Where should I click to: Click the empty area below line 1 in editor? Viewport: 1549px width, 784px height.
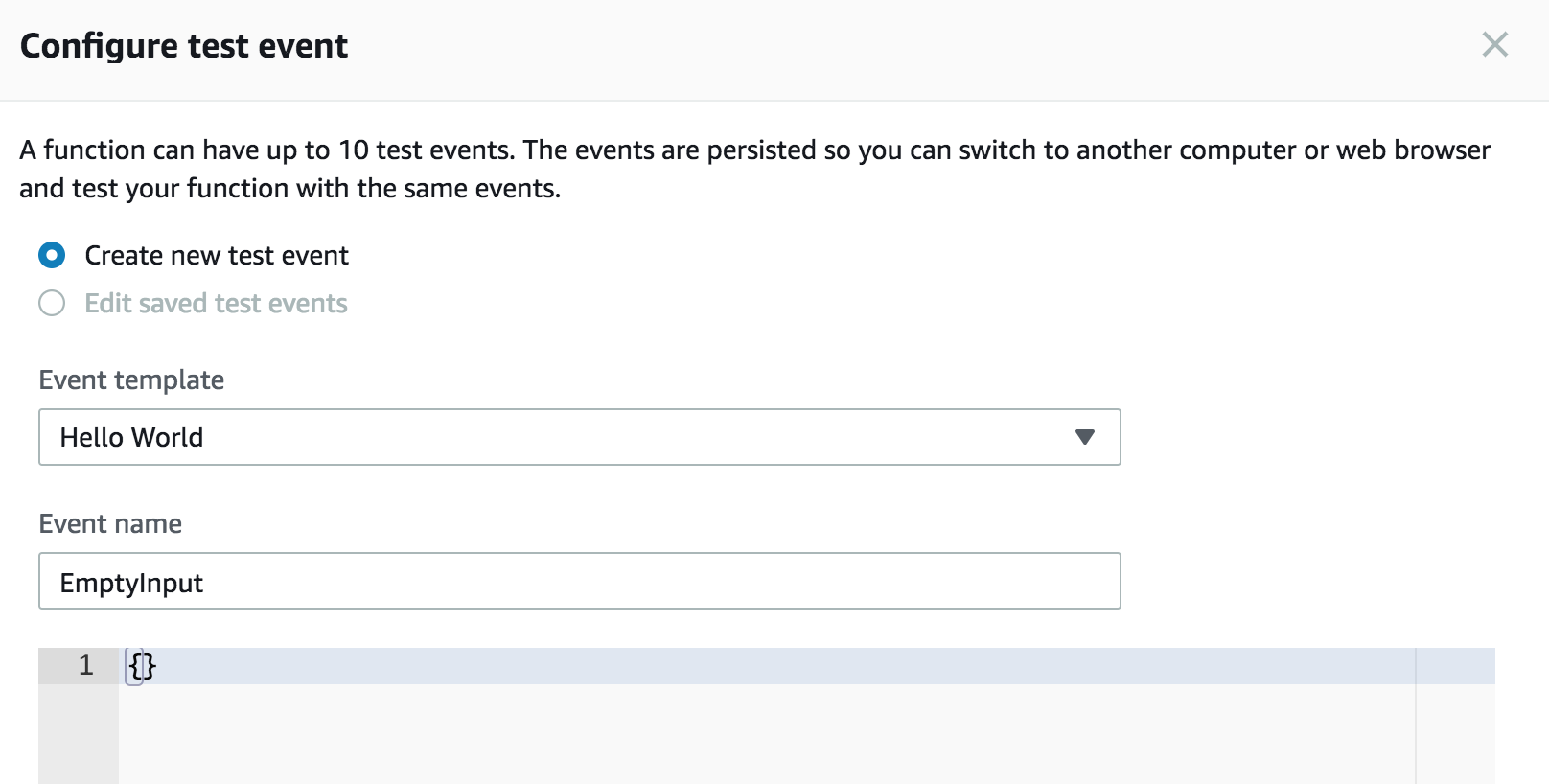point(767,733)
